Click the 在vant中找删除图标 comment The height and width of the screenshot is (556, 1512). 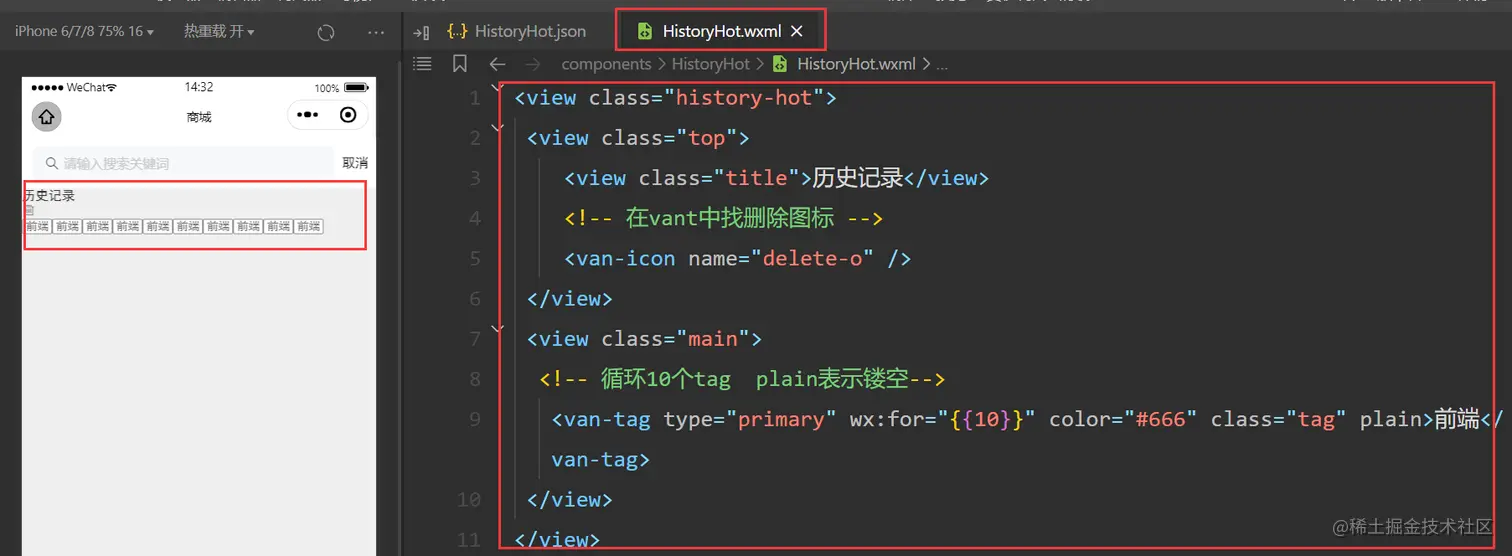(x=724, y=218)
